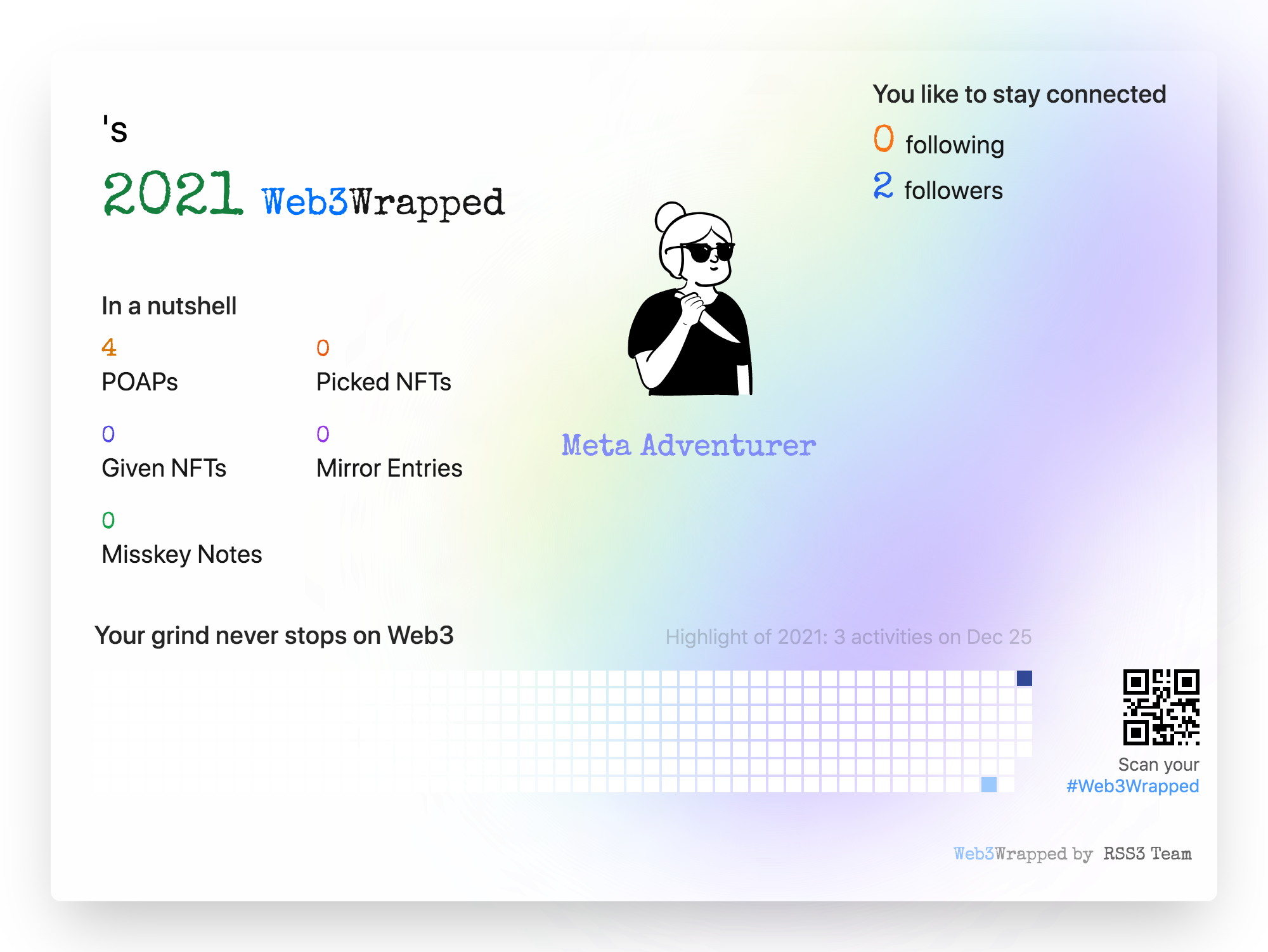Viewport: 1268px width, 952px height.
Task: Click 'Web3Wrapped by' footer text
Action: coord(1023,854)
